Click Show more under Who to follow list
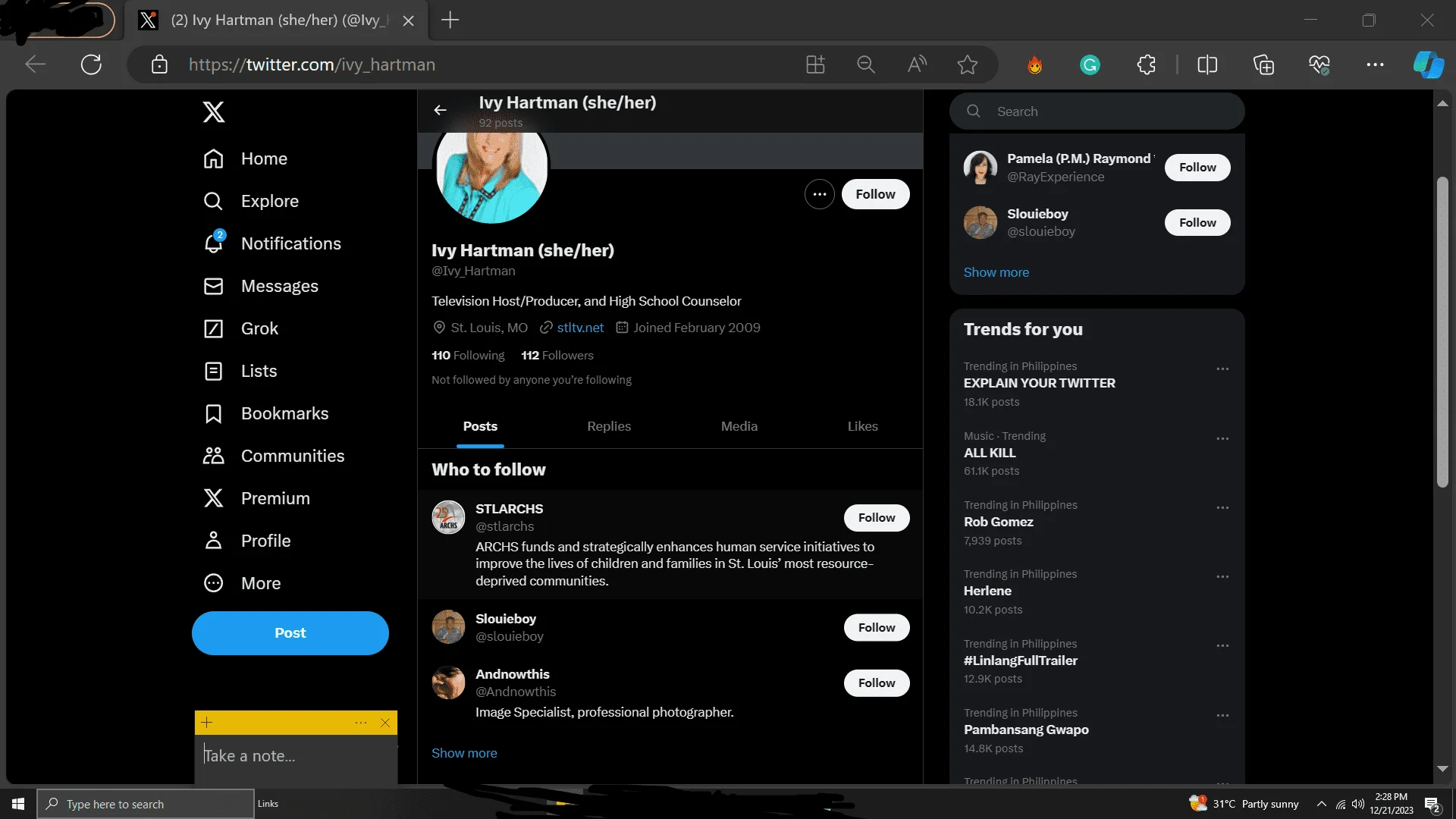The image size is (1456, 819). pos(464,753)
